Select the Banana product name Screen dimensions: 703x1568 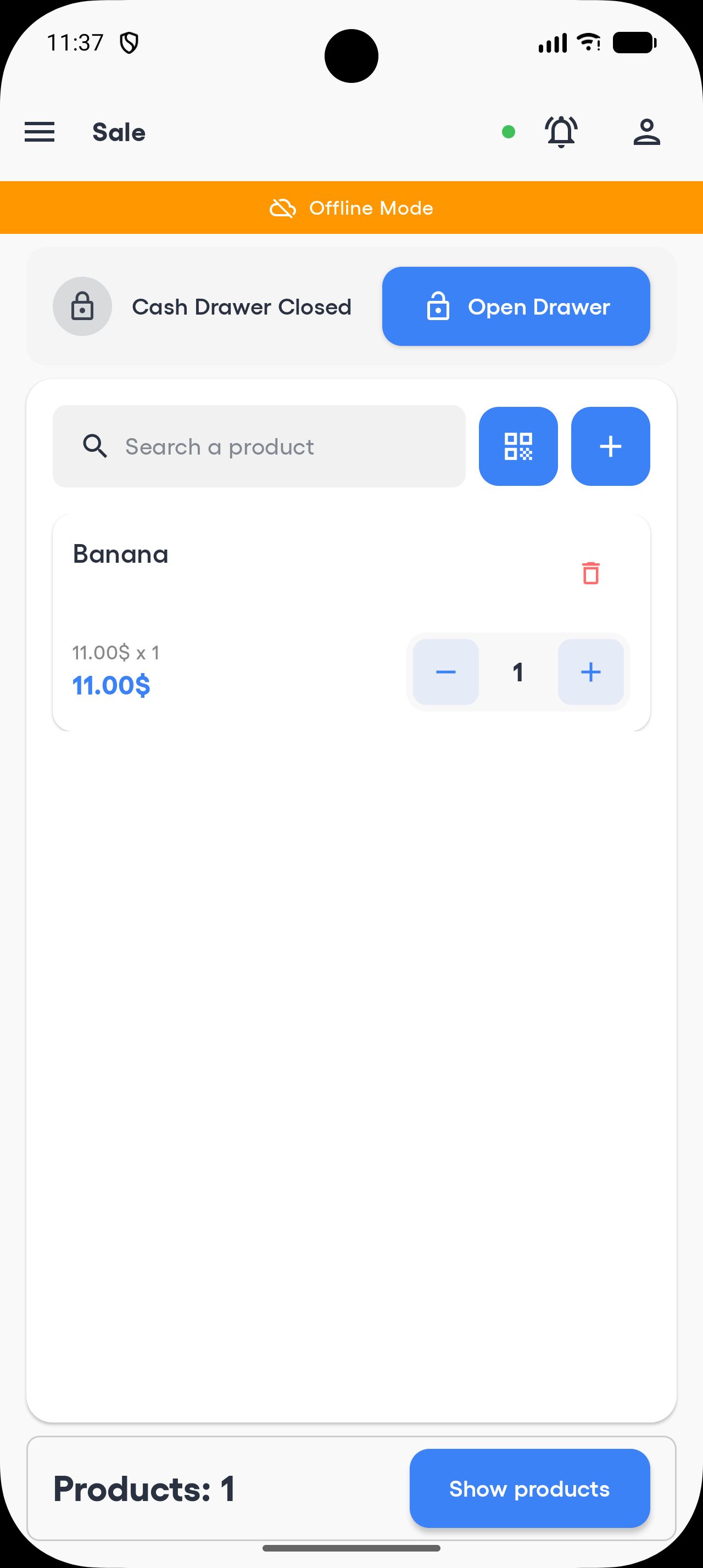click(120, 555)
